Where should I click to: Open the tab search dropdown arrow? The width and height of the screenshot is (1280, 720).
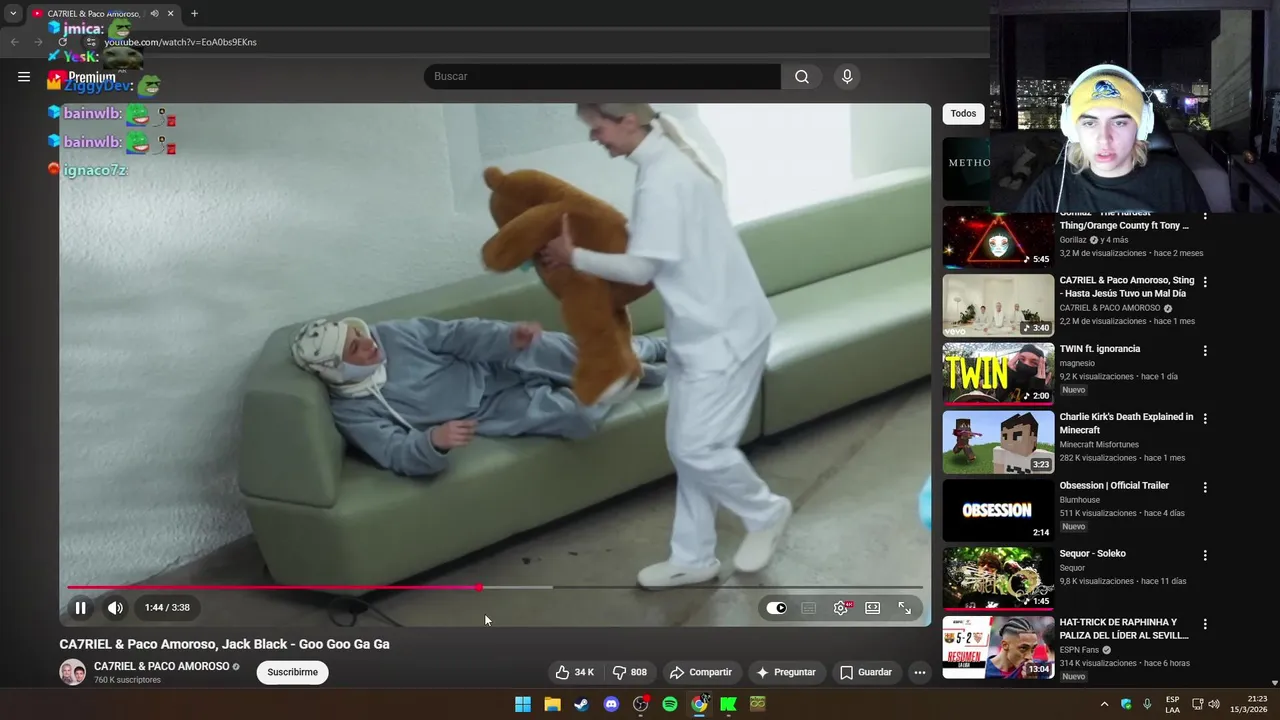[13, 14]
